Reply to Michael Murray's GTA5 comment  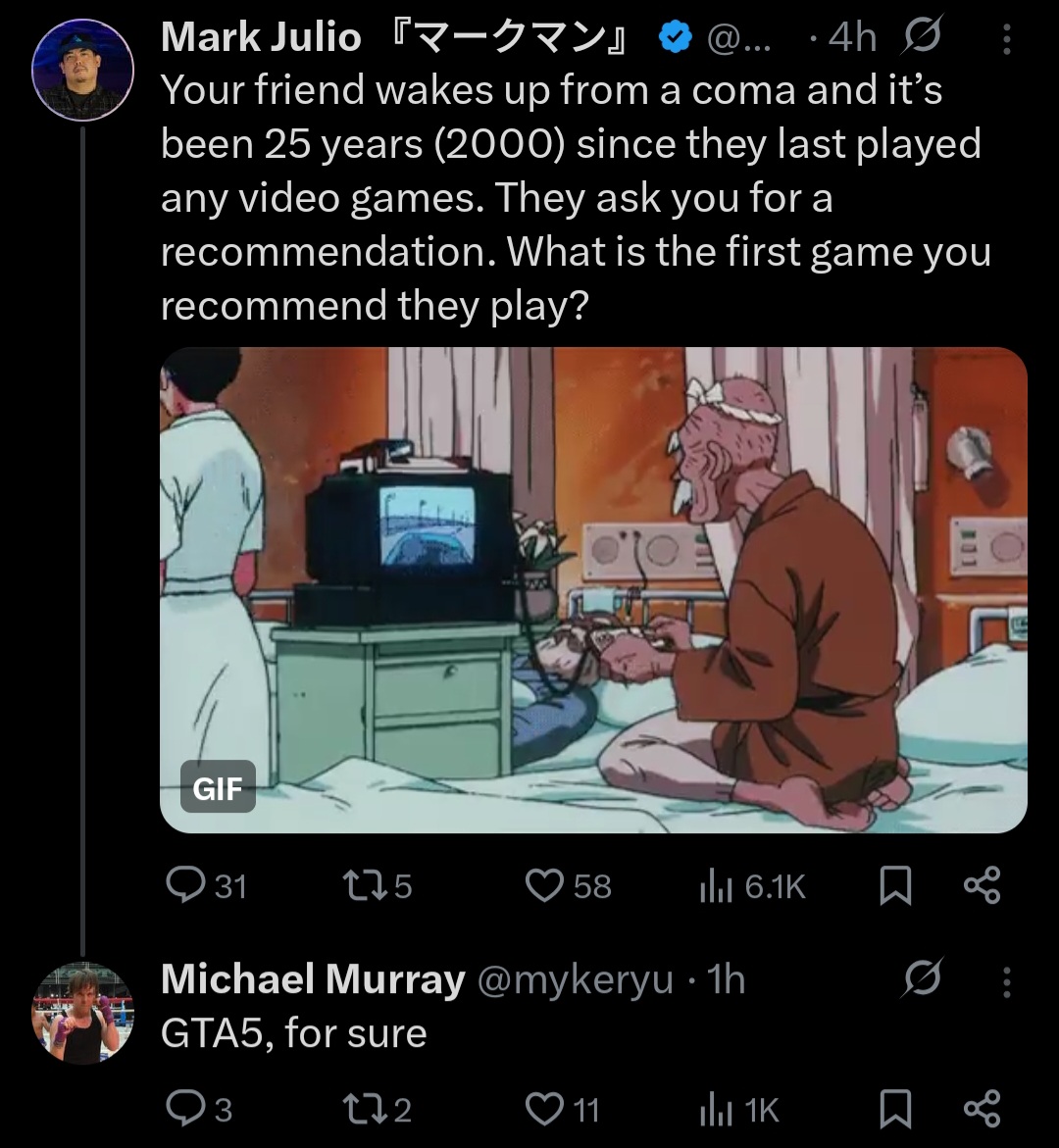coord(199,1109)
